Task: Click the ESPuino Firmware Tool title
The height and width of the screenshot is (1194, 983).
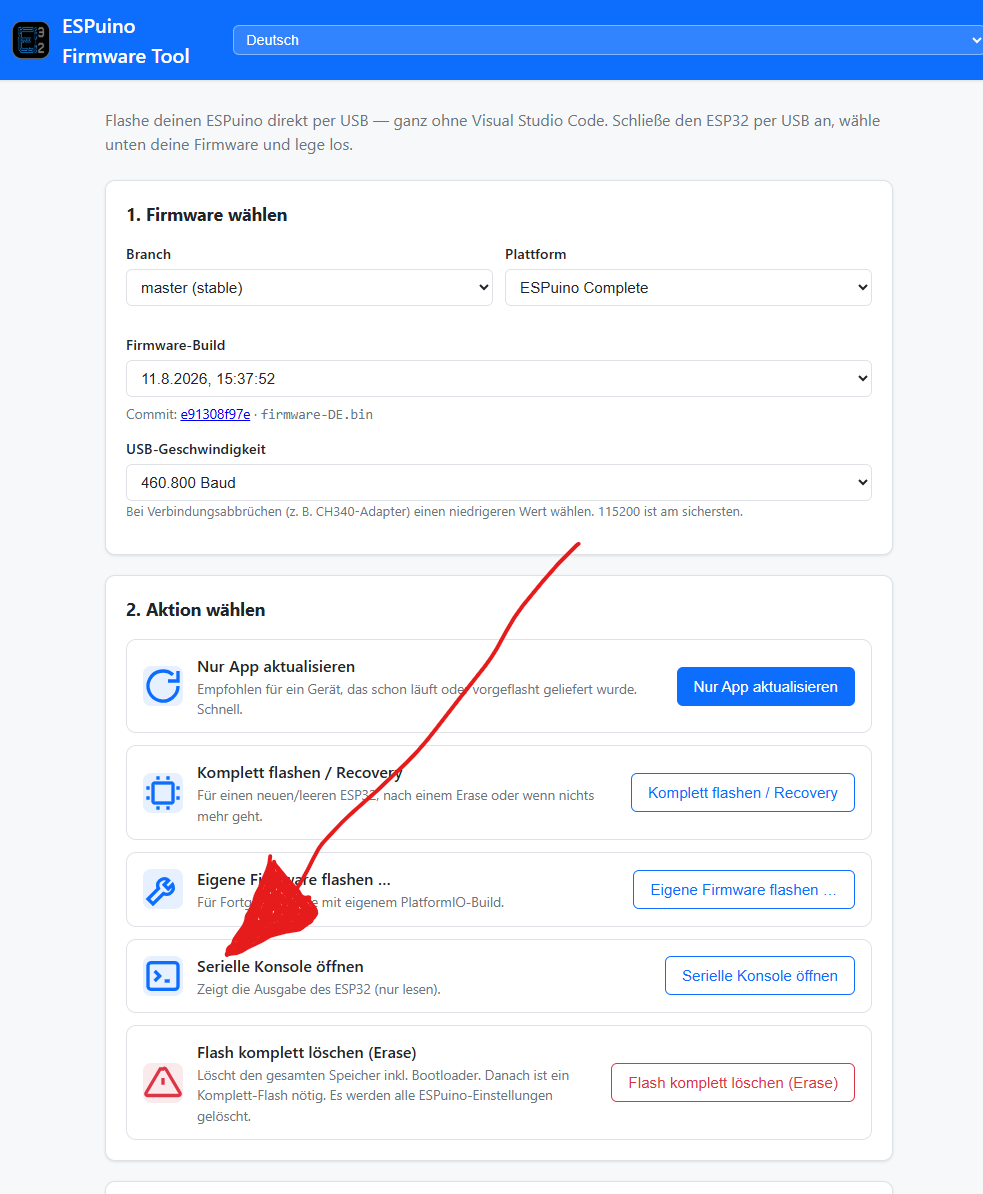Action: point(126,41)
